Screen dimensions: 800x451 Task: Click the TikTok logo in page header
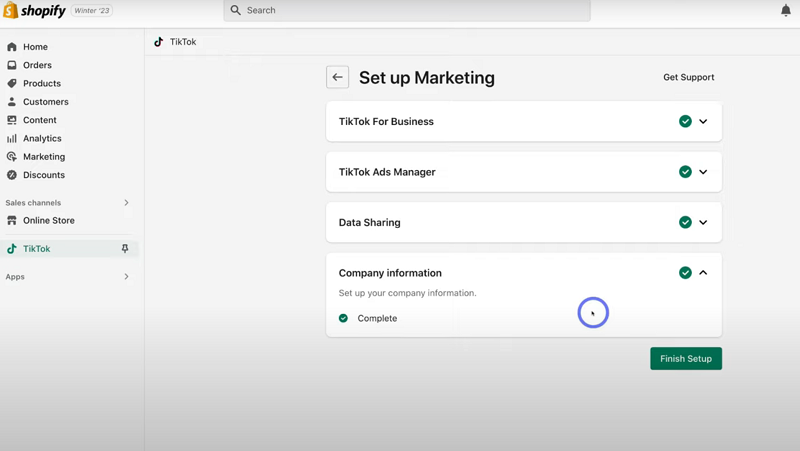[159, 42]
